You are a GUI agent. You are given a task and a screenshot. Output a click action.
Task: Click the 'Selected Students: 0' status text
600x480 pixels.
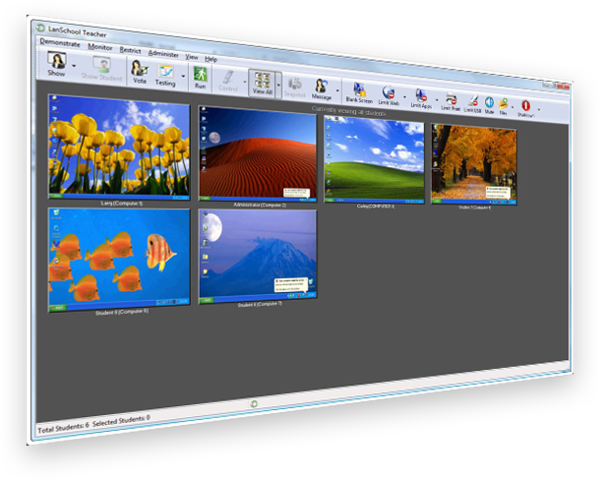pyautogui.click(x=121, y=421)
